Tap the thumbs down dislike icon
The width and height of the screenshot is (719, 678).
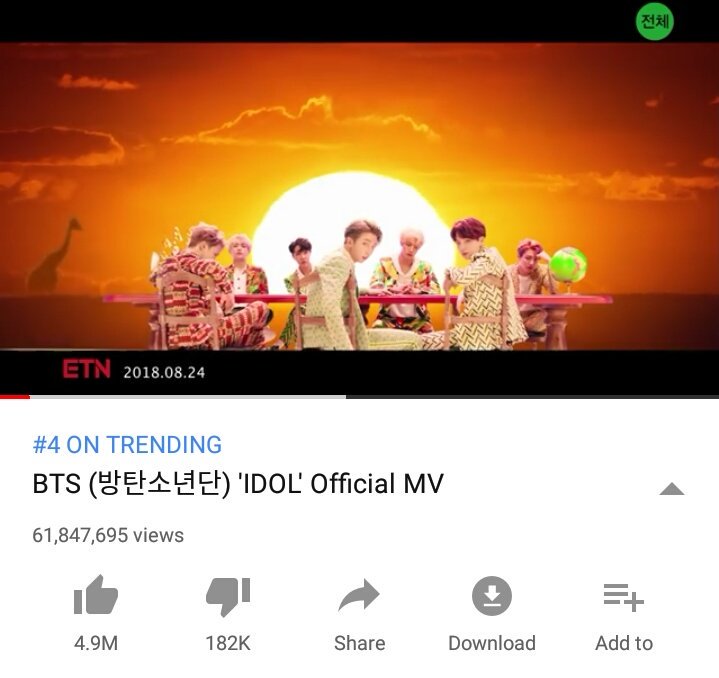(x=228, y=597)
